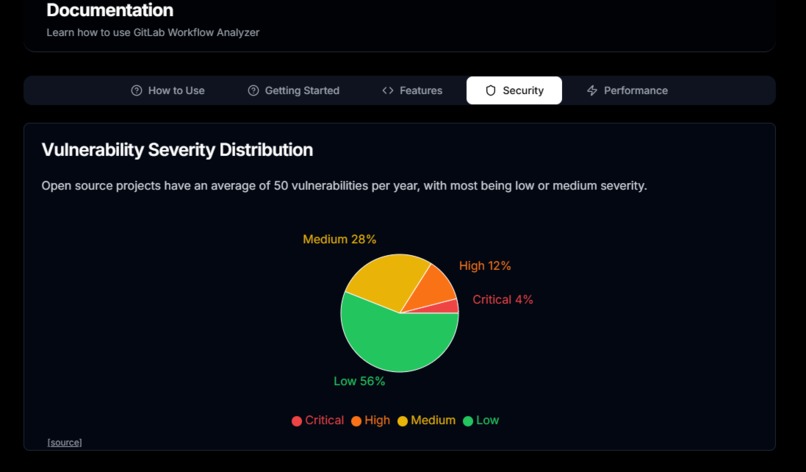Click the green Low legend dot
806x472 pixels.
pyautogui.click(x=468, y=421)
